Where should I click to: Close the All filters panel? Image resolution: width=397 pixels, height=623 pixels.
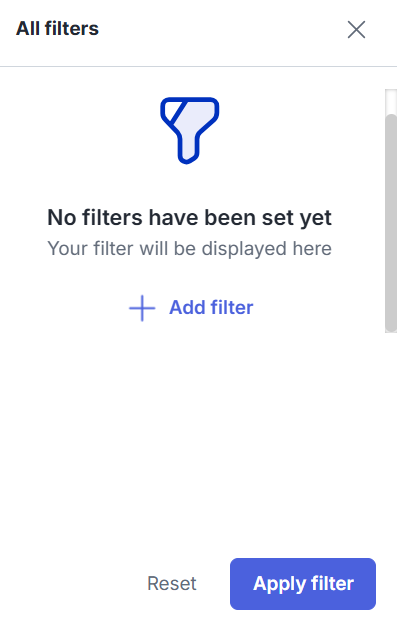point(356,30)
